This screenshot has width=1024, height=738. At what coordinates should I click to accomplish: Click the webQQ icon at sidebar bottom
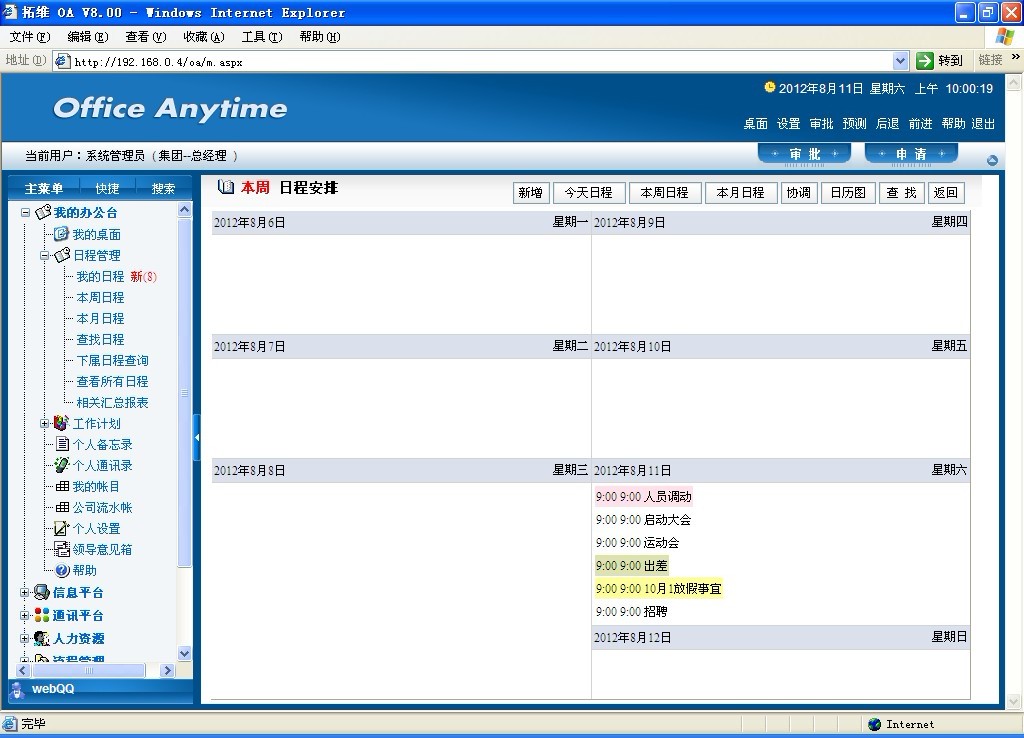18,689
